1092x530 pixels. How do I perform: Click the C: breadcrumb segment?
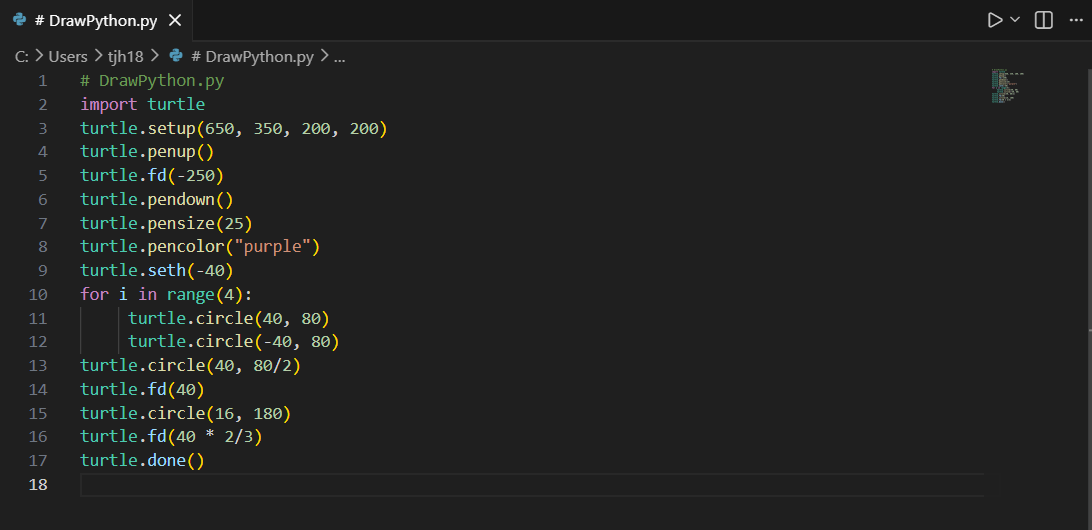22,56
